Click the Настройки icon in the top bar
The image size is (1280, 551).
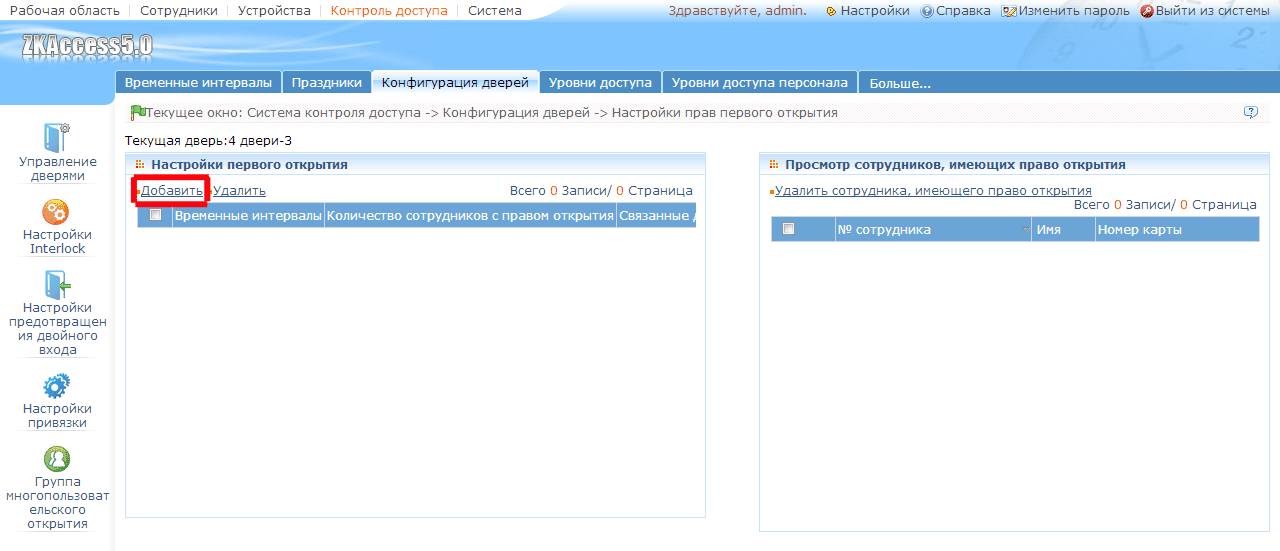click(831, 11)
